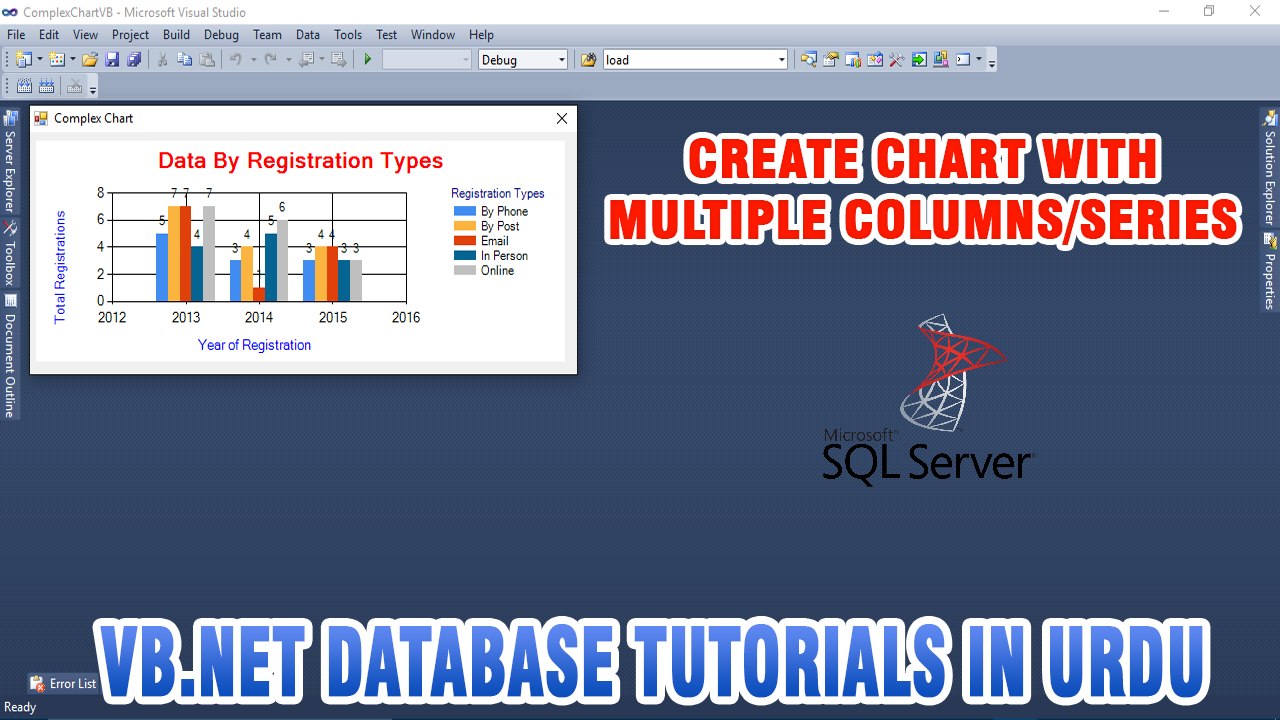The height and width of the screenshot is (720, 1280).
Task: Open the File menu
Action: [16, 34]
